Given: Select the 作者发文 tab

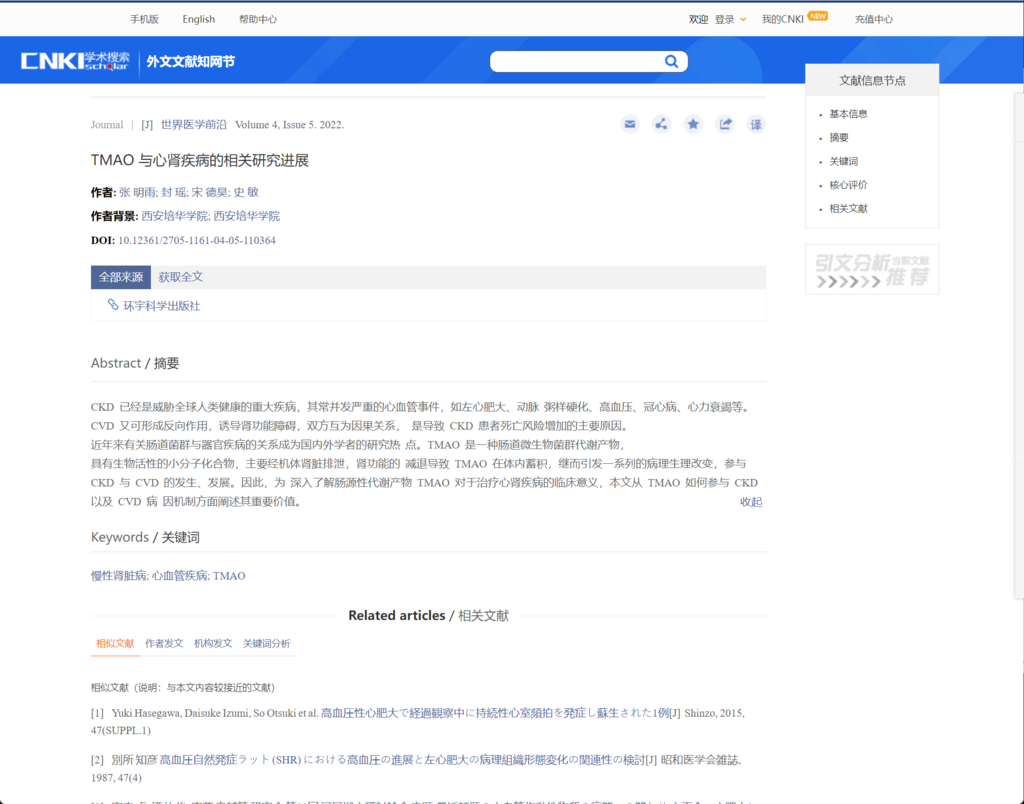Looking at the screenshot, I should 164,643.
